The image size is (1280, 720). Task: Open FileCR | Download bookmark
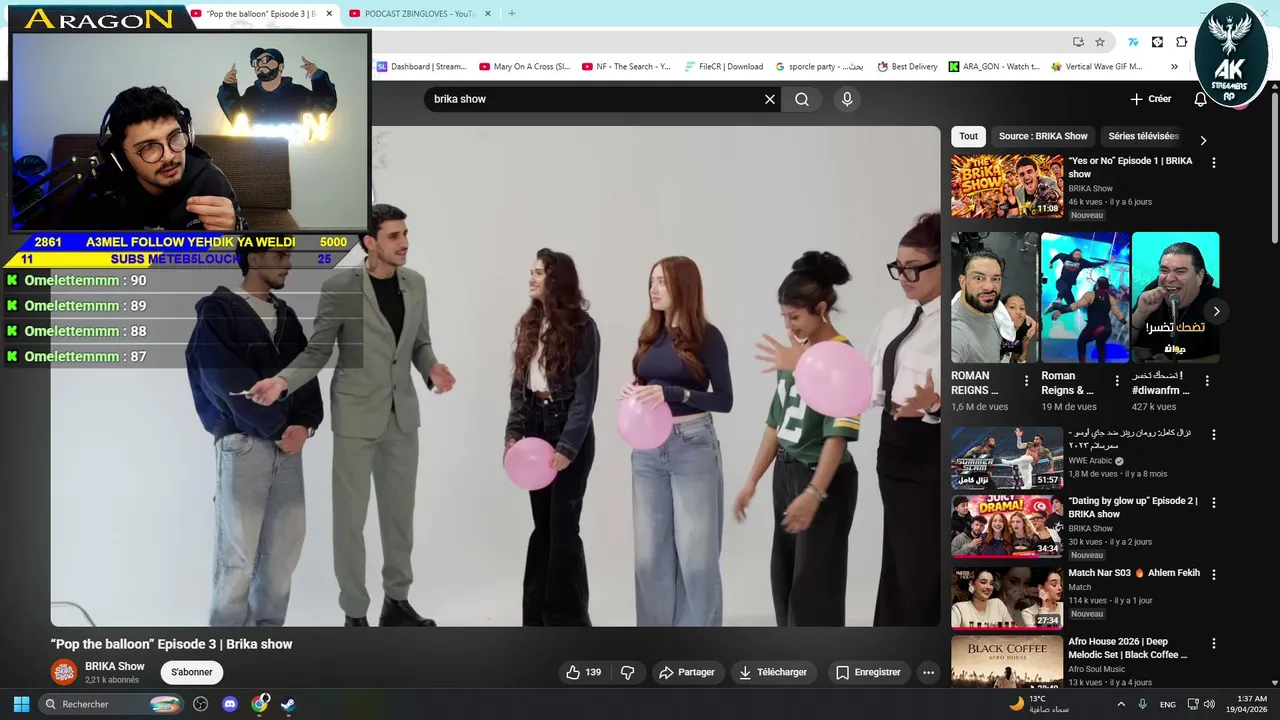724,67
